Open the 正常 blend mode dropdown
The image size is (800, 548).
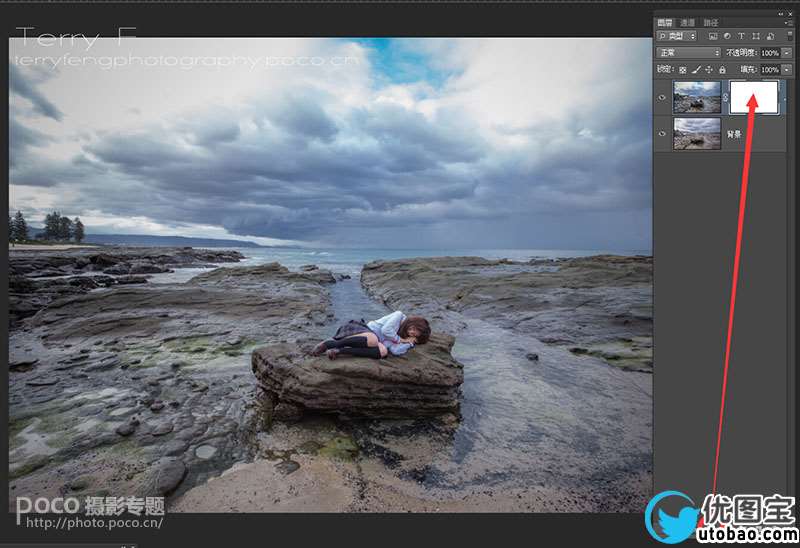(x=688, y=53)
